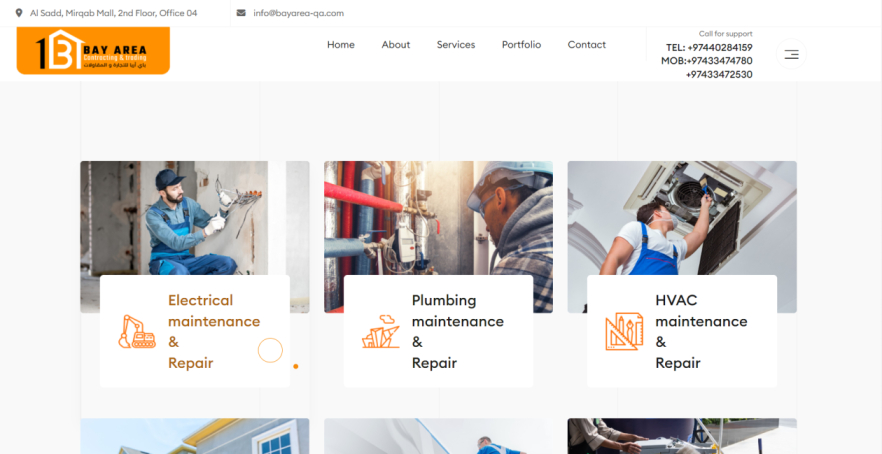
Task: Click the Plumbing card's orange icon
Action: coord(380,331)
